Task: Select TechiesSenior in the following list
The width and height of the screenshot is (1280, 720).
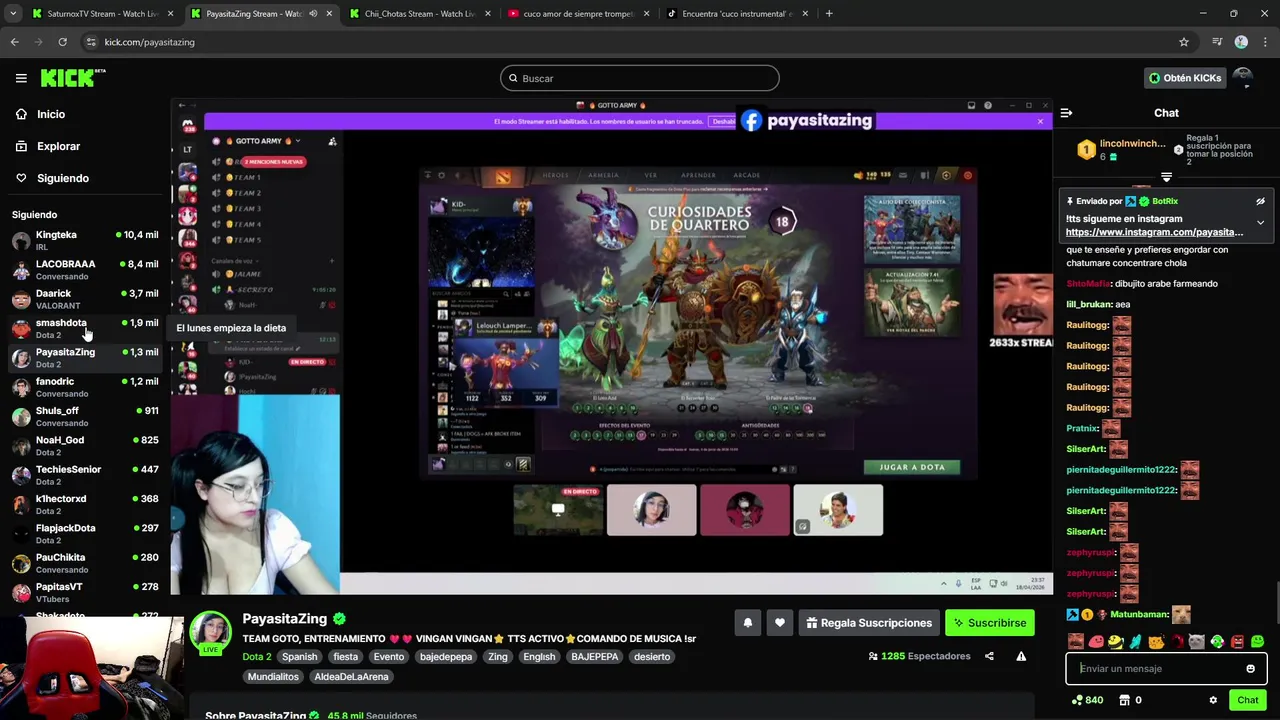Action: 85,475
